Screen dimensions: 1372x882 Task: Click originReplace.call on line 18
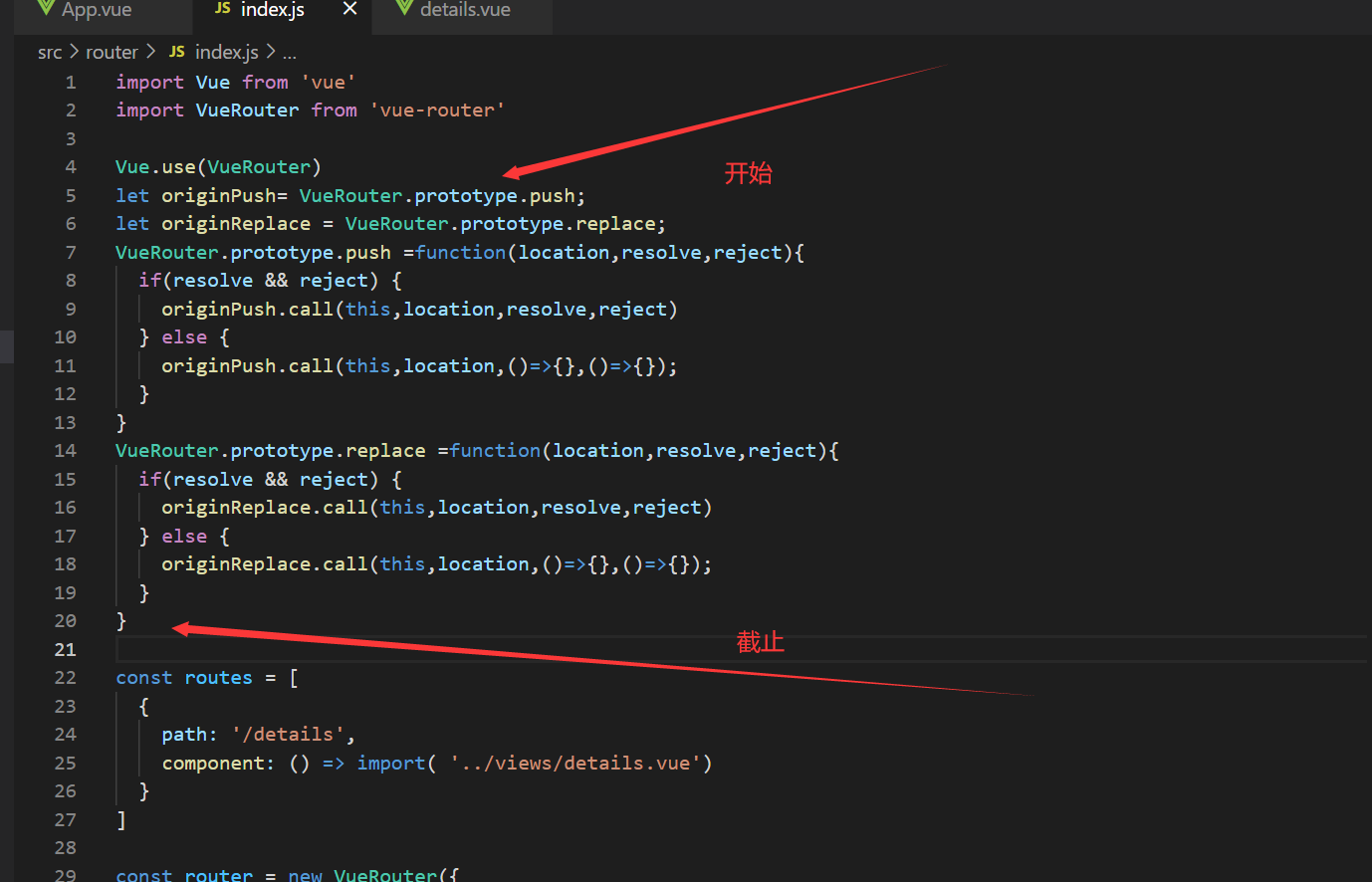265,564
